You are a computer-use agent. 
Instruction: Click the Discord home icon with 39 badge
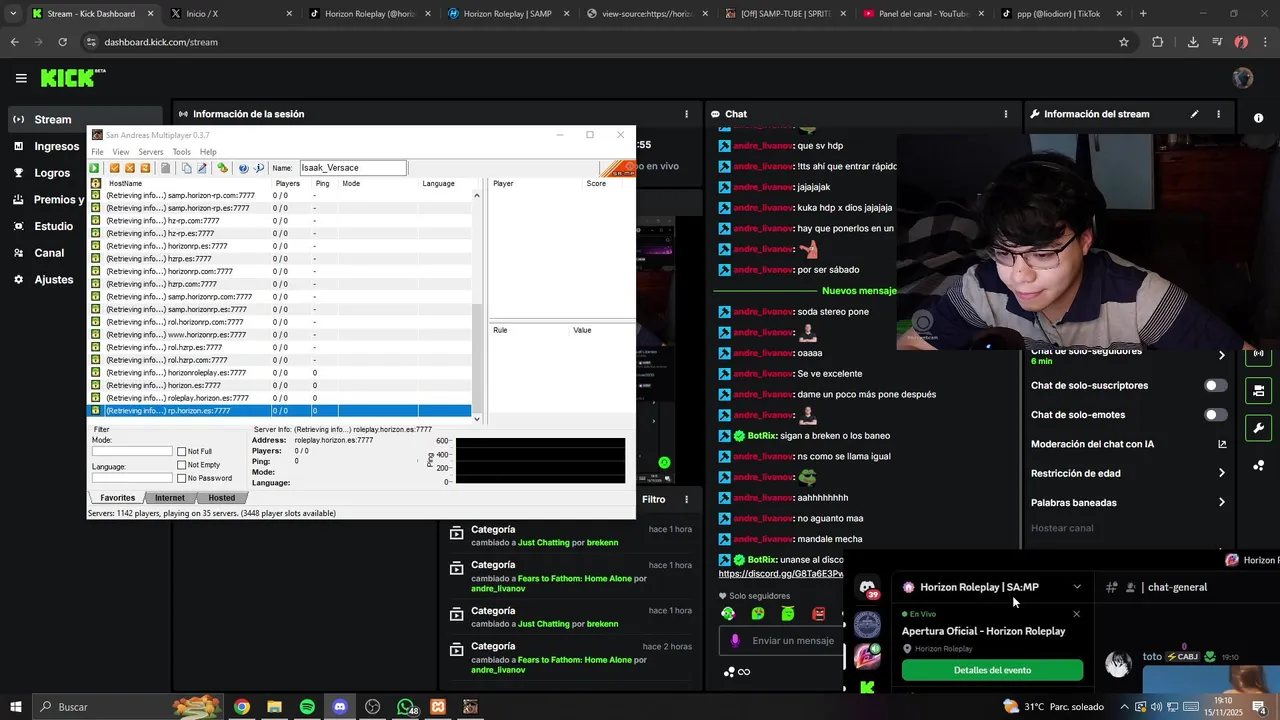point(867,589)
